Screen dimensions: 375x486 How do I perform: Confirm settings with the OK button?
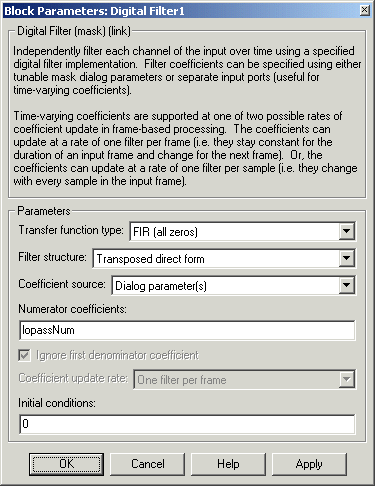66,464
